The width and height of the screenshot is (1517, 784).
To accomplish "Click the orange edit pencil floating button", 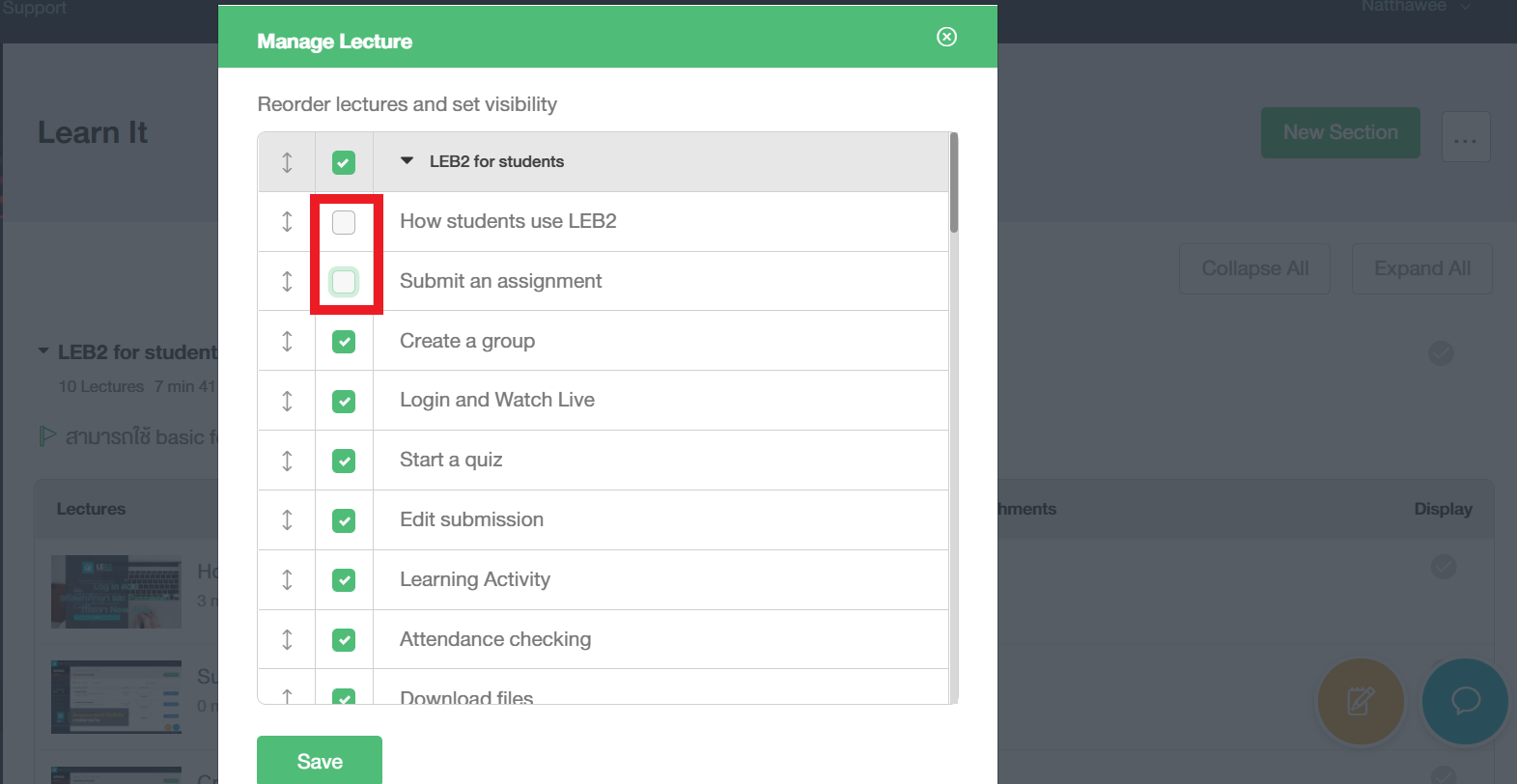I will tap(1361, 702).
